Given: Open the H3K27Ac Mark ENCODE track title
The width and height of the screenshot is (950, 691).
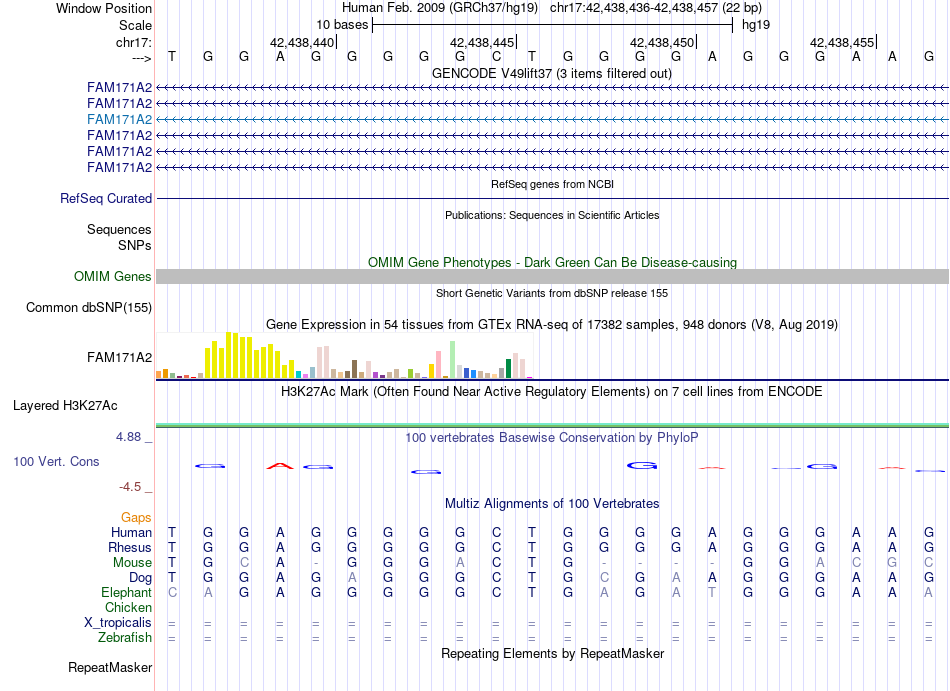Looking at the screenshot, I should point(552,391).
